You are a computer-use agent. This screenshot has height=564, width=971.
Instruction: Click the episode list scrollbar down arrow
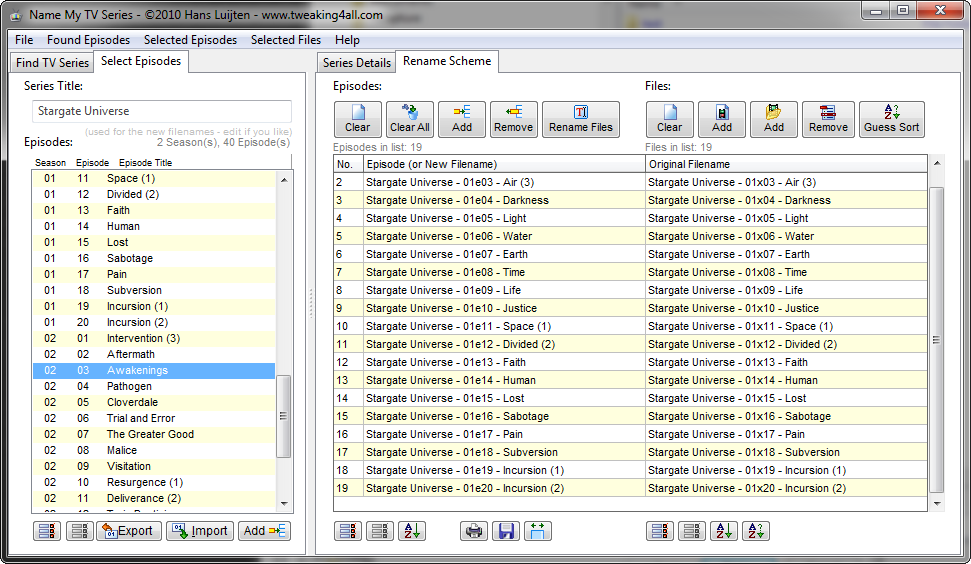click(284, 503)
